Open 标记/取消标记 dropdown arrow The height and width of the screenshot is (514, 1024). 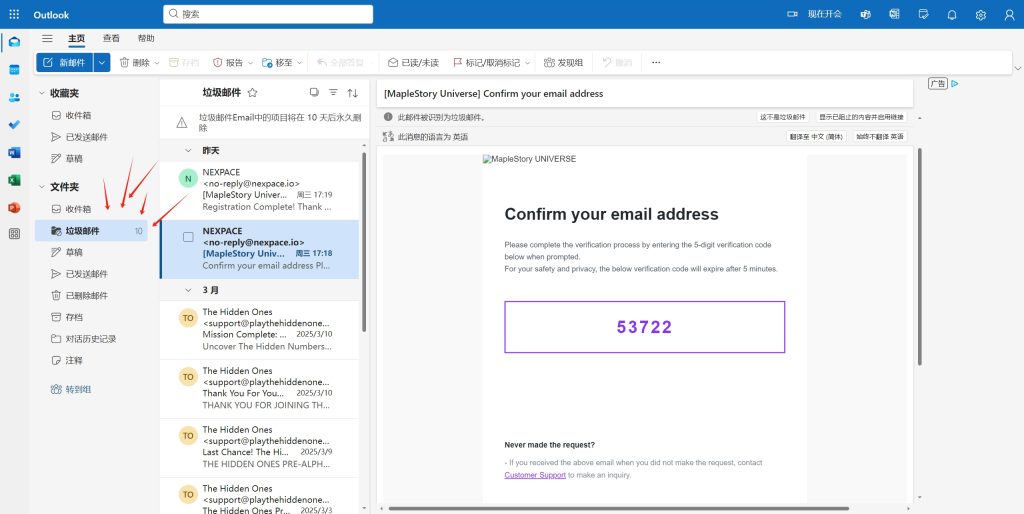(528, 63)
